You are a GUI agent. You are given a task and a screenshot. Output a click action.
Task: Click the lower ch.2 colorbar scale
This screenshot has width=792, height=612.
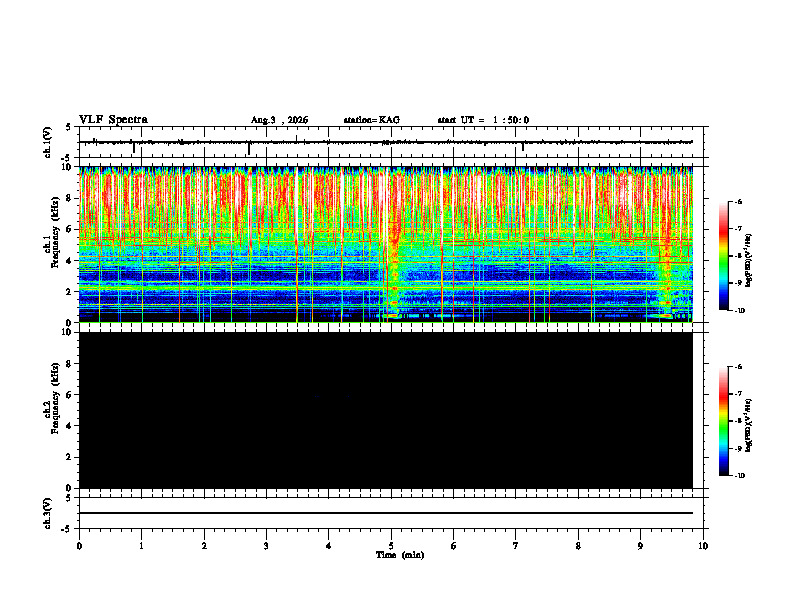723,421
